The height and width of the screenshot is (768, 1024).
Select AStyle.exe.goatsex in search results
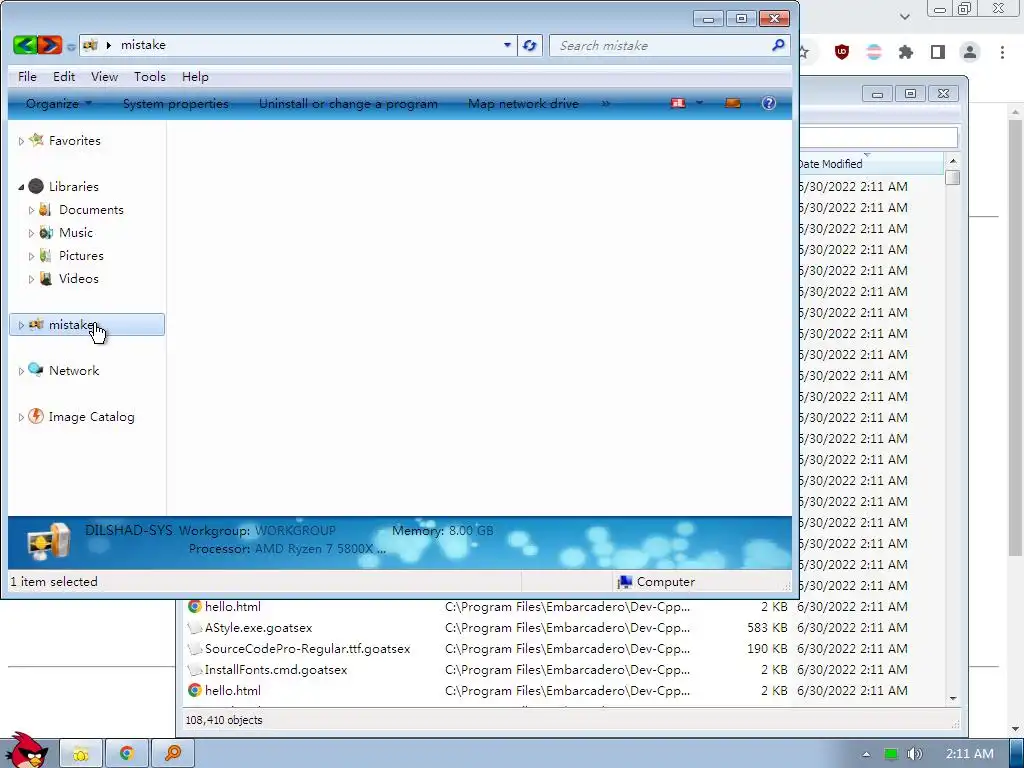tap(487, 628)
